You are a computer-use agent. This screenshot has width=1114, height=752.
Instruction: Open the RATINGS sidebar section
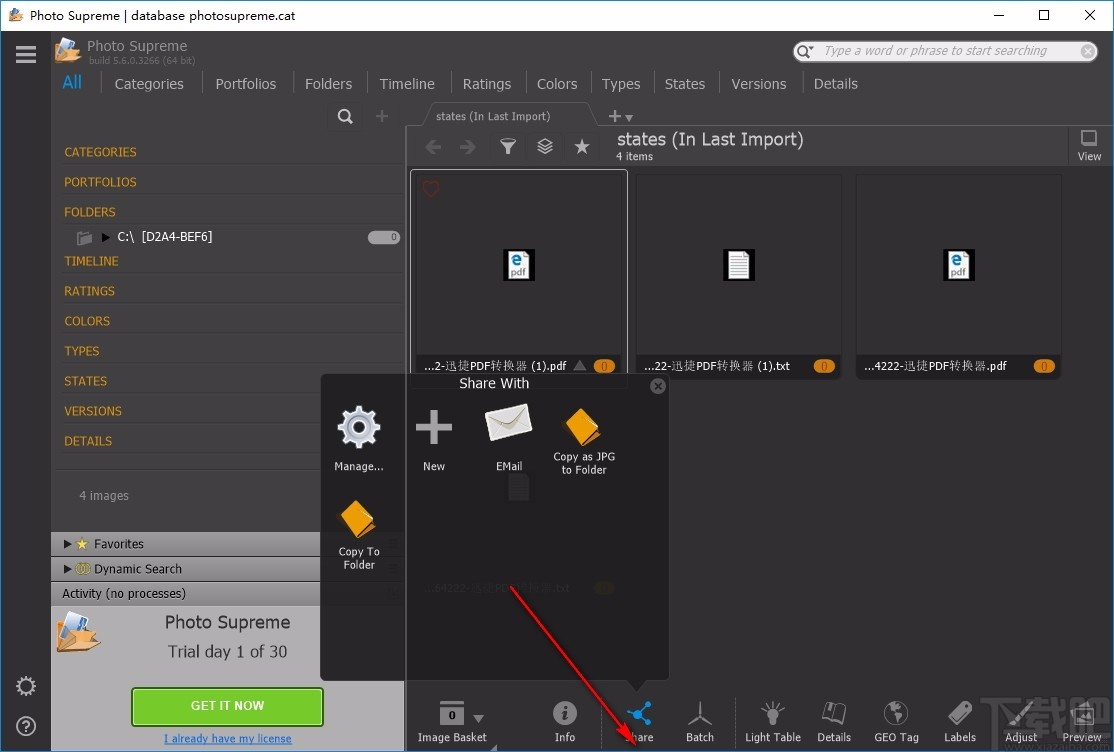coord(90,291)
